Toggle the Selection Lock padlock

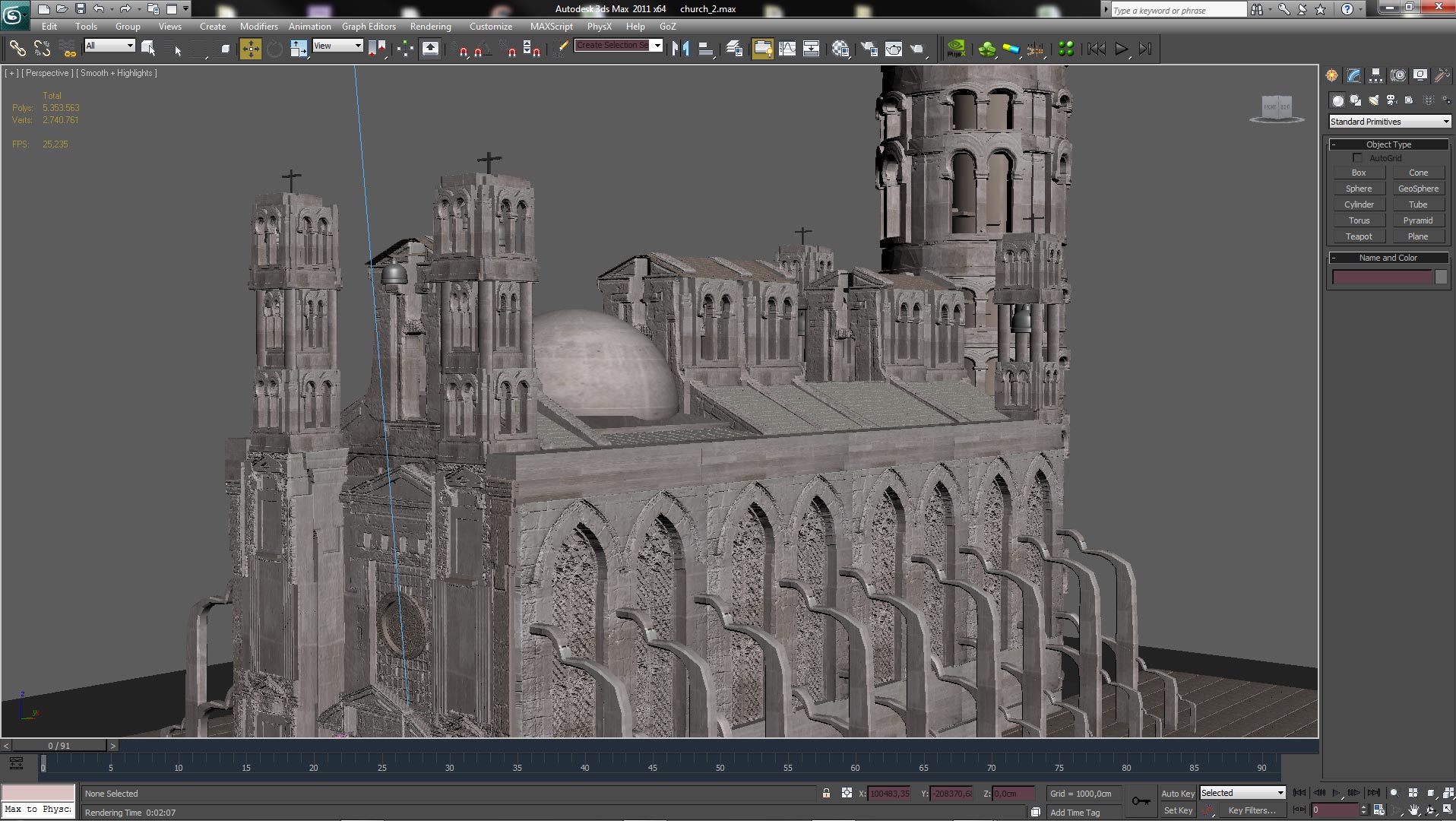[826, 793]
